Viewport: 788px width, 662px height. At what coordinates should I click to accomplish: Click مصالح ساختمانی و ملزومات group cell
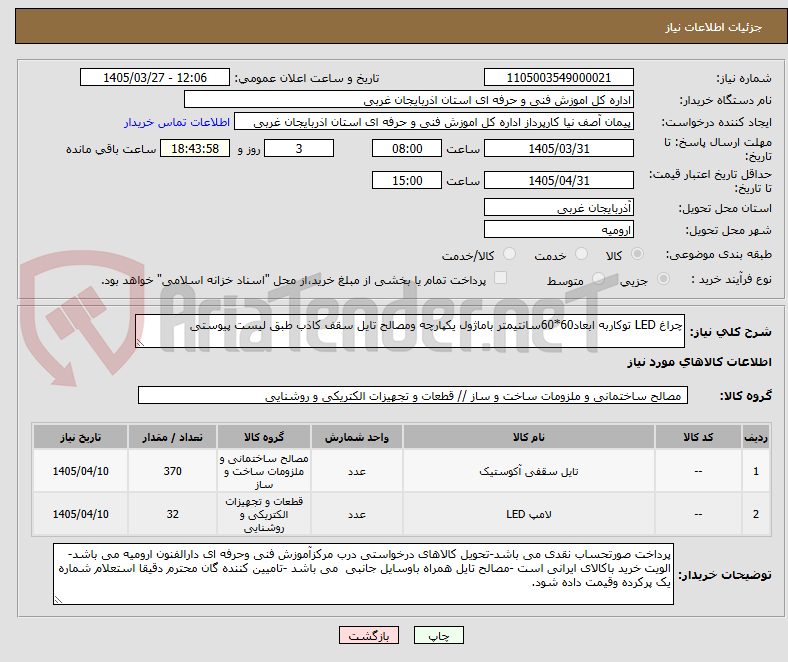(264, 471)
